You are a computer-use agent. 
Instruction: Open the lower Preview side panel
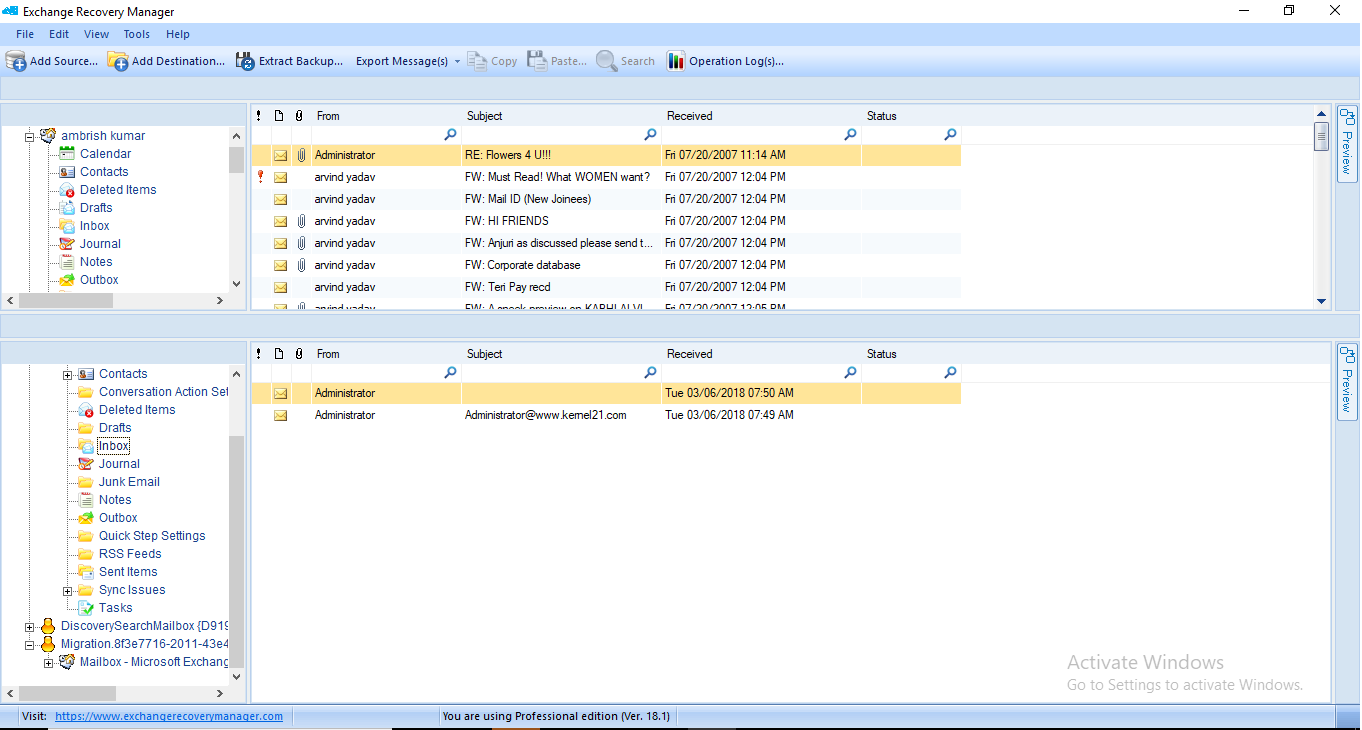[1346, 381]
